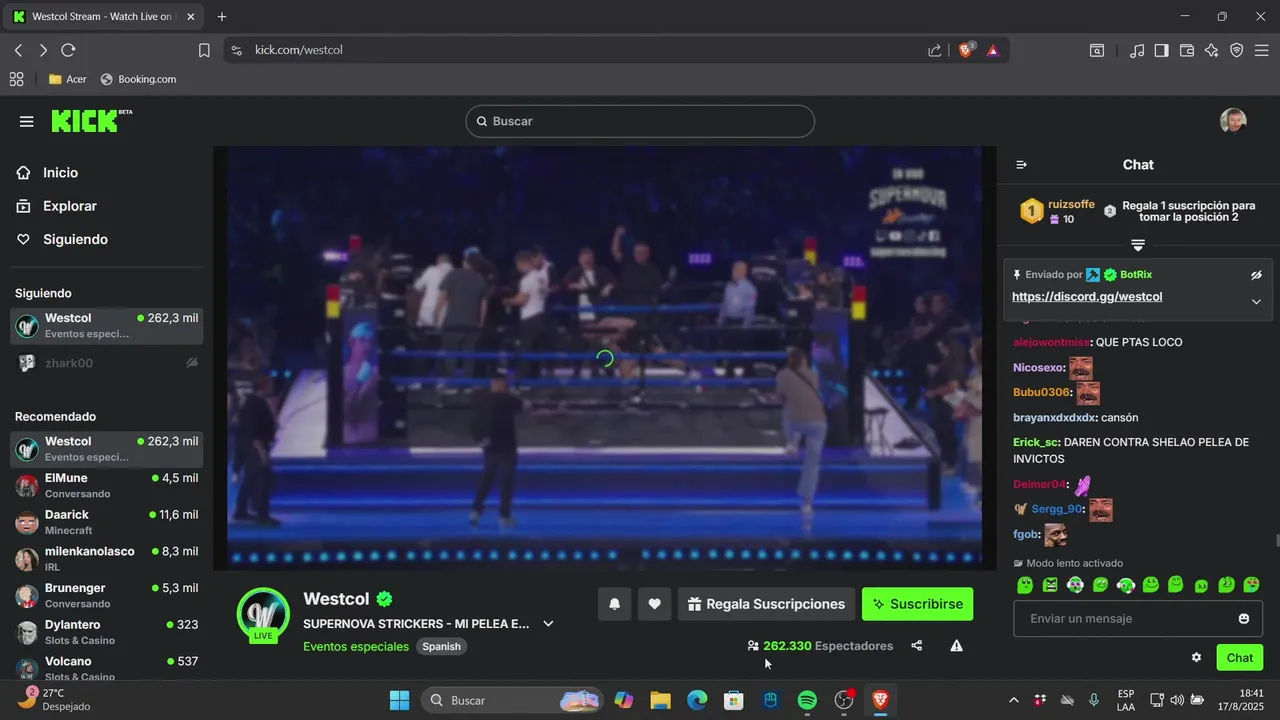Click the Spanish language tag
This screenshot has width=1280, height=720.
pyautogui.click(x=441, y=647)
